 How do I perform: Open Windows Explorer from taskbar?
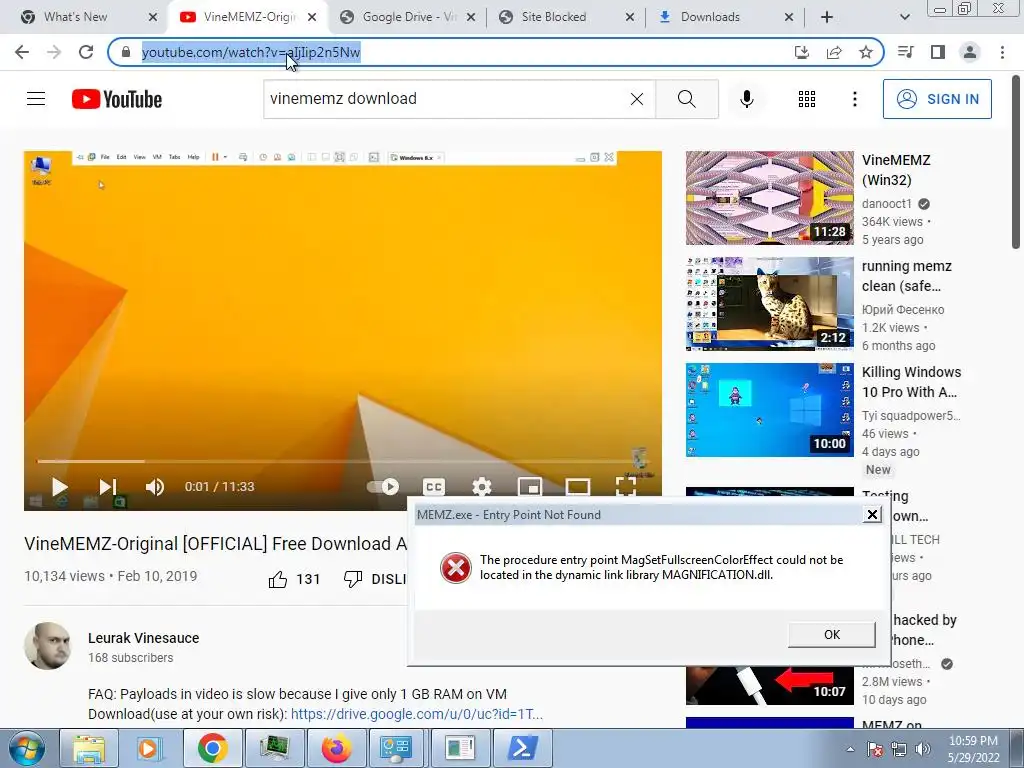89,748
